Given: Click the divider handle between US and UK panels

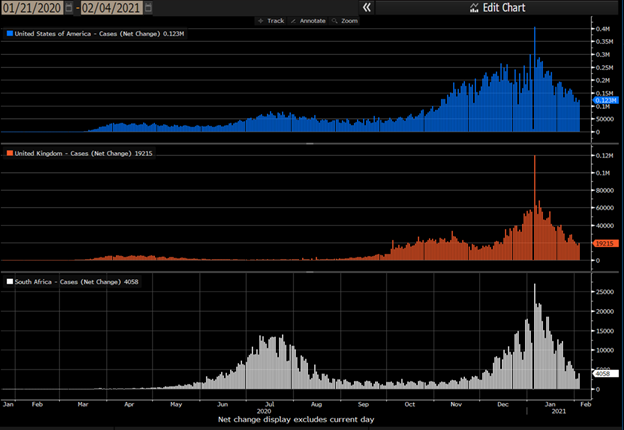Looking at the screenshot, I should 308,144.
